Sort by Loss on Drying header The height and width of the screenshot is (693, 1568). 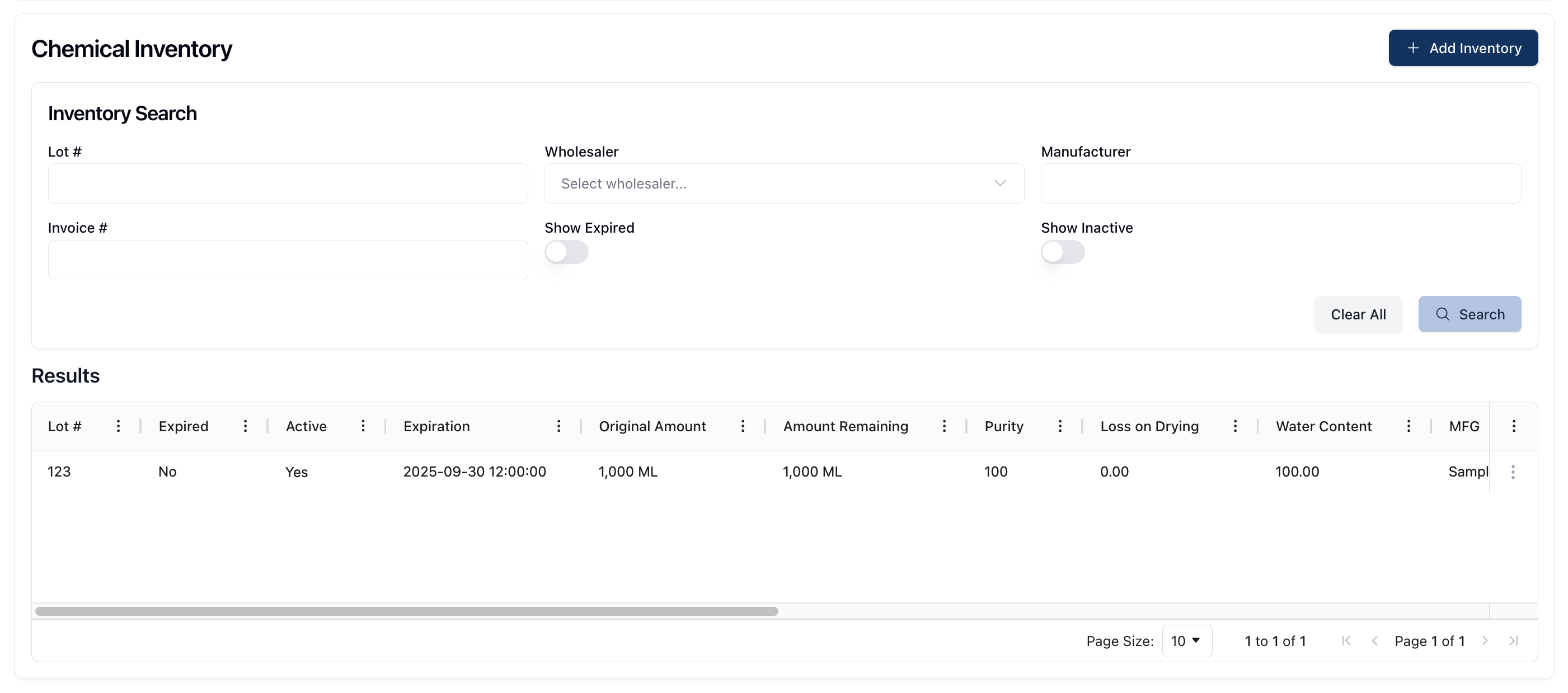coord(1149,426)
